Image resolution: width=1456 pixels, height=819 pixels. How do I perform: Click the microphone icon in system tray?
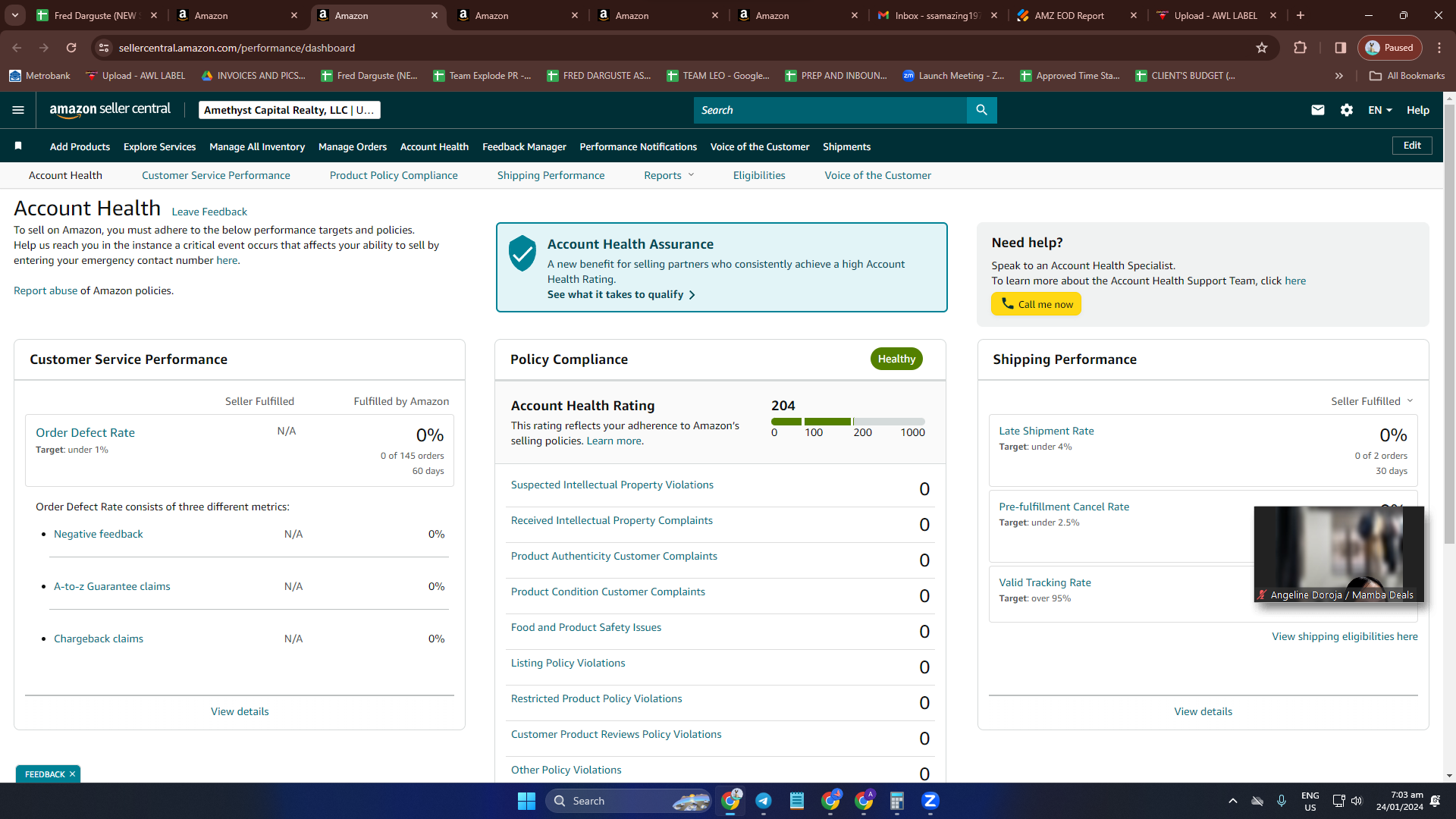click(x=1282, y=801)
